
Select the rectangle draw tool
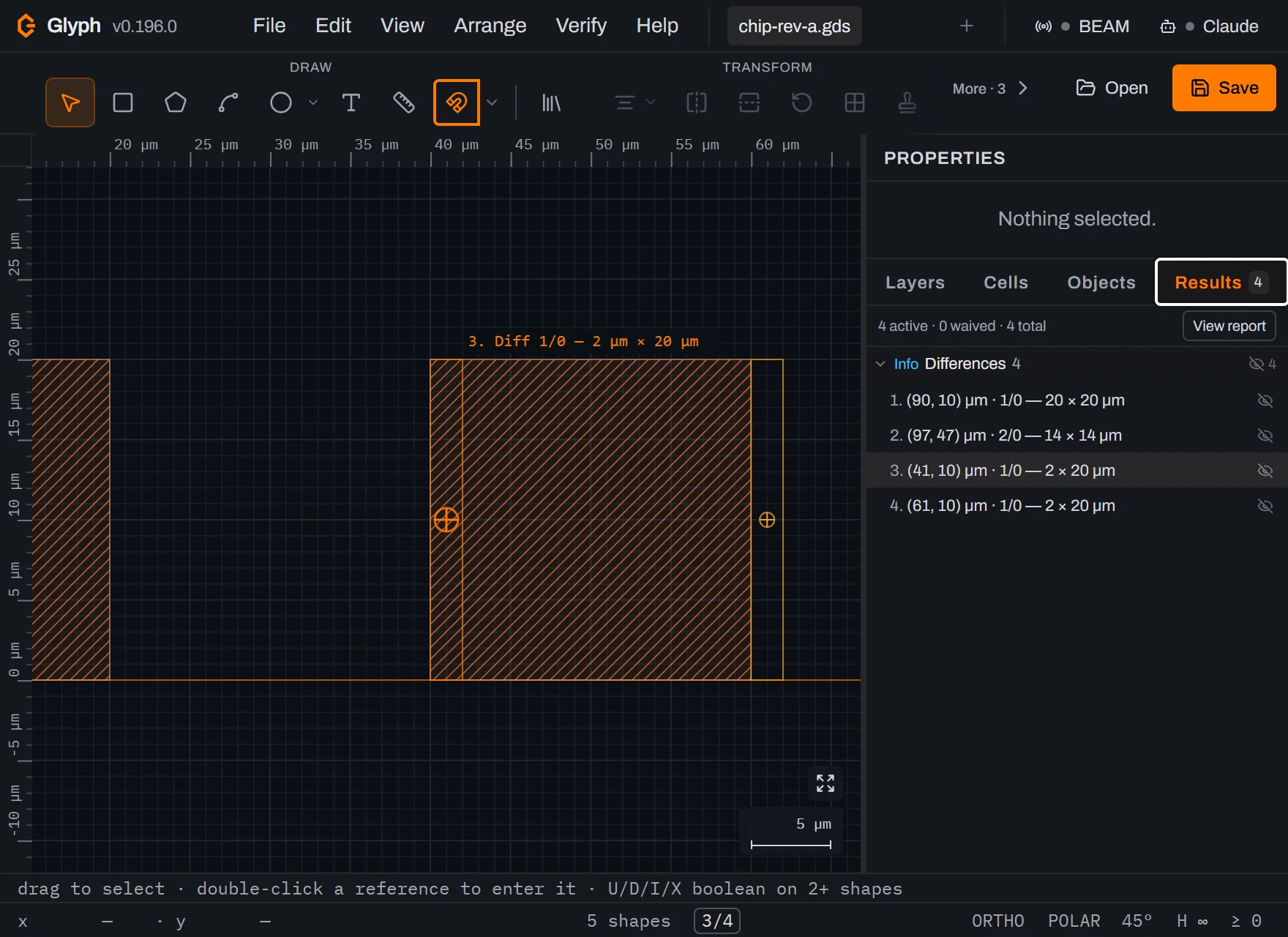[x=123, y=102]
